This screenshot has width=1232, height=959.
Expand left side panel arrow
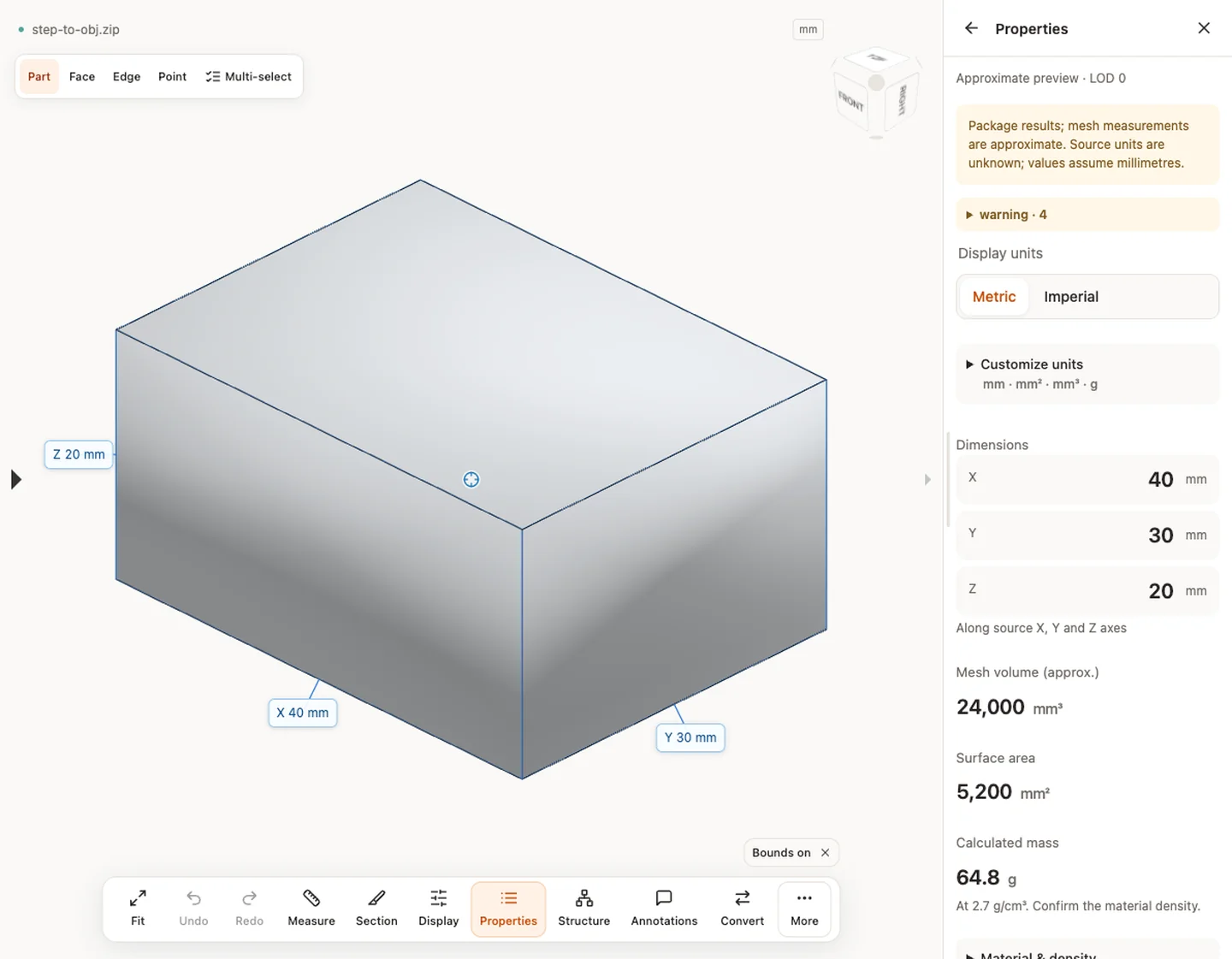pyautogui.click(x=15, y=479)
